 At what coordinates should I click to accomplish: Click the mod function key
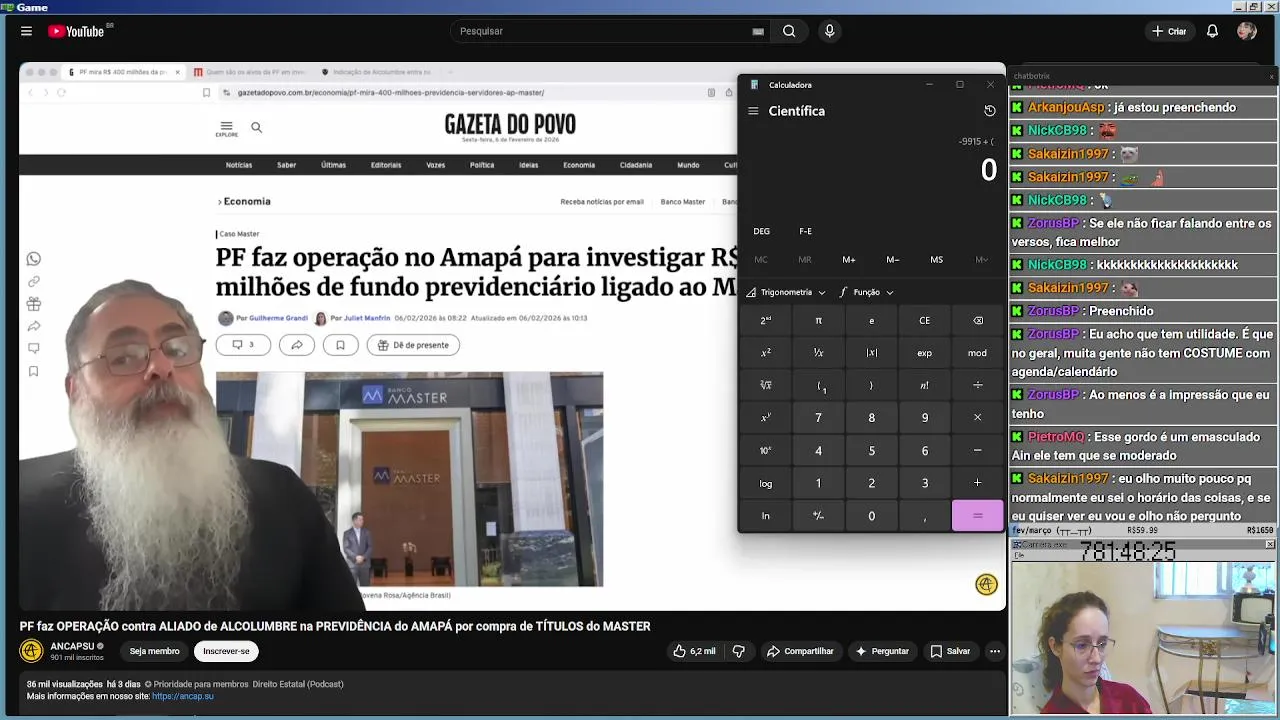(977, 353)
